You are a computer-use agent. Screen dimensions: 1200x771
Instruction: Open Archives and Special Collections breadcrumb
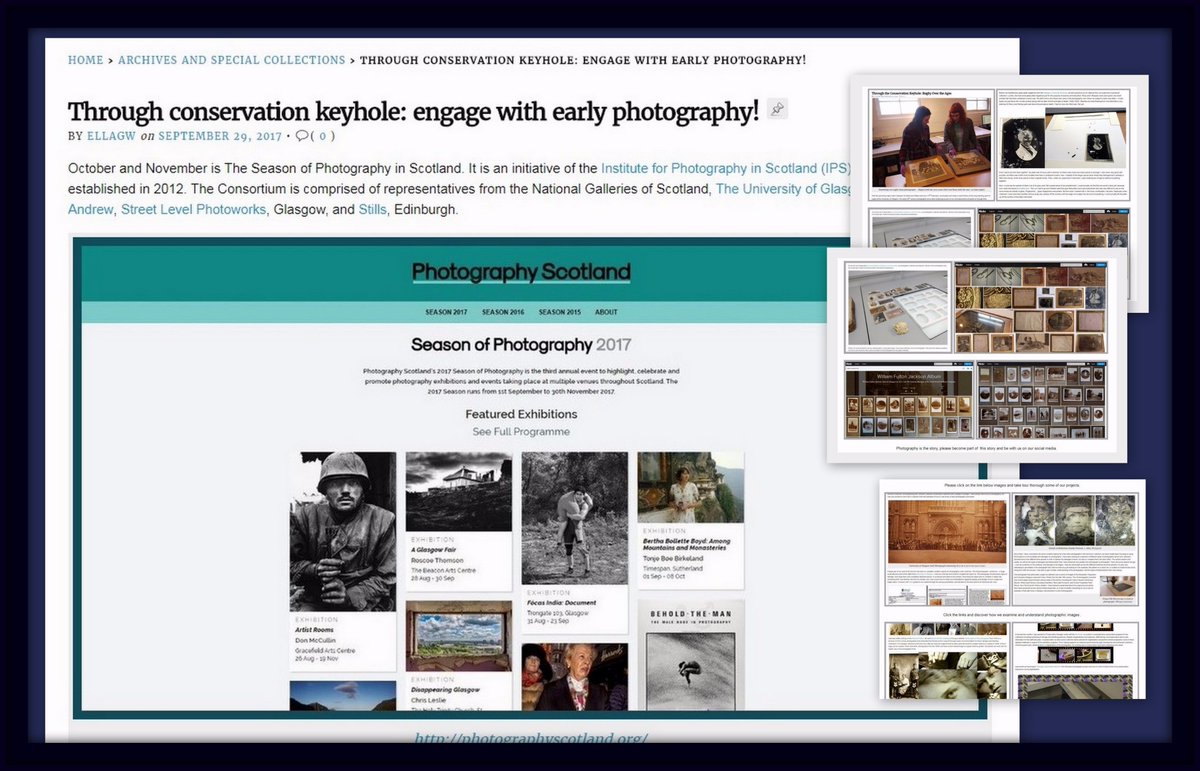(232, 60)
